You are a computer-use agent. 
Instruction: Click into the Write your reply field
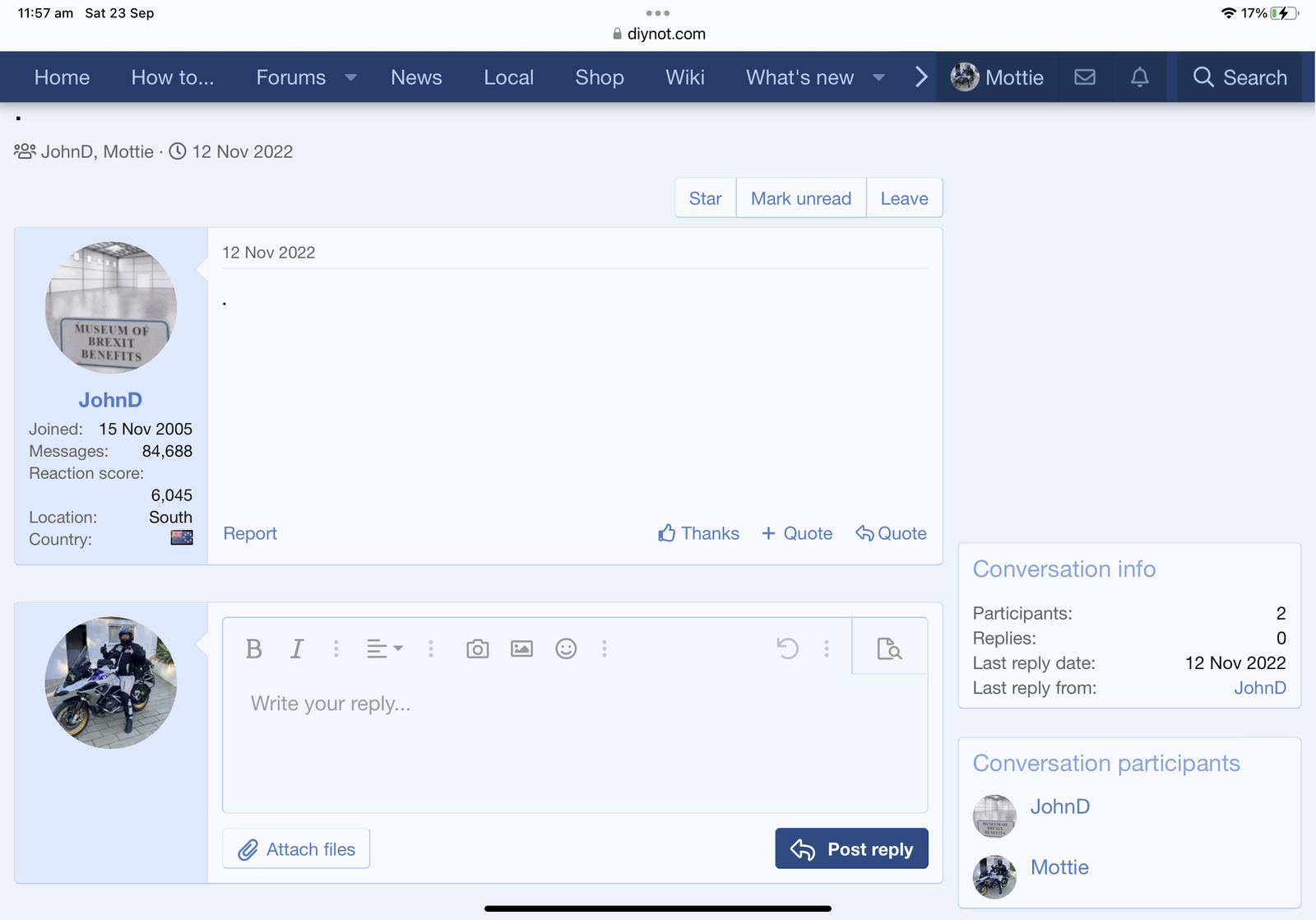click(x=574, y=741)
